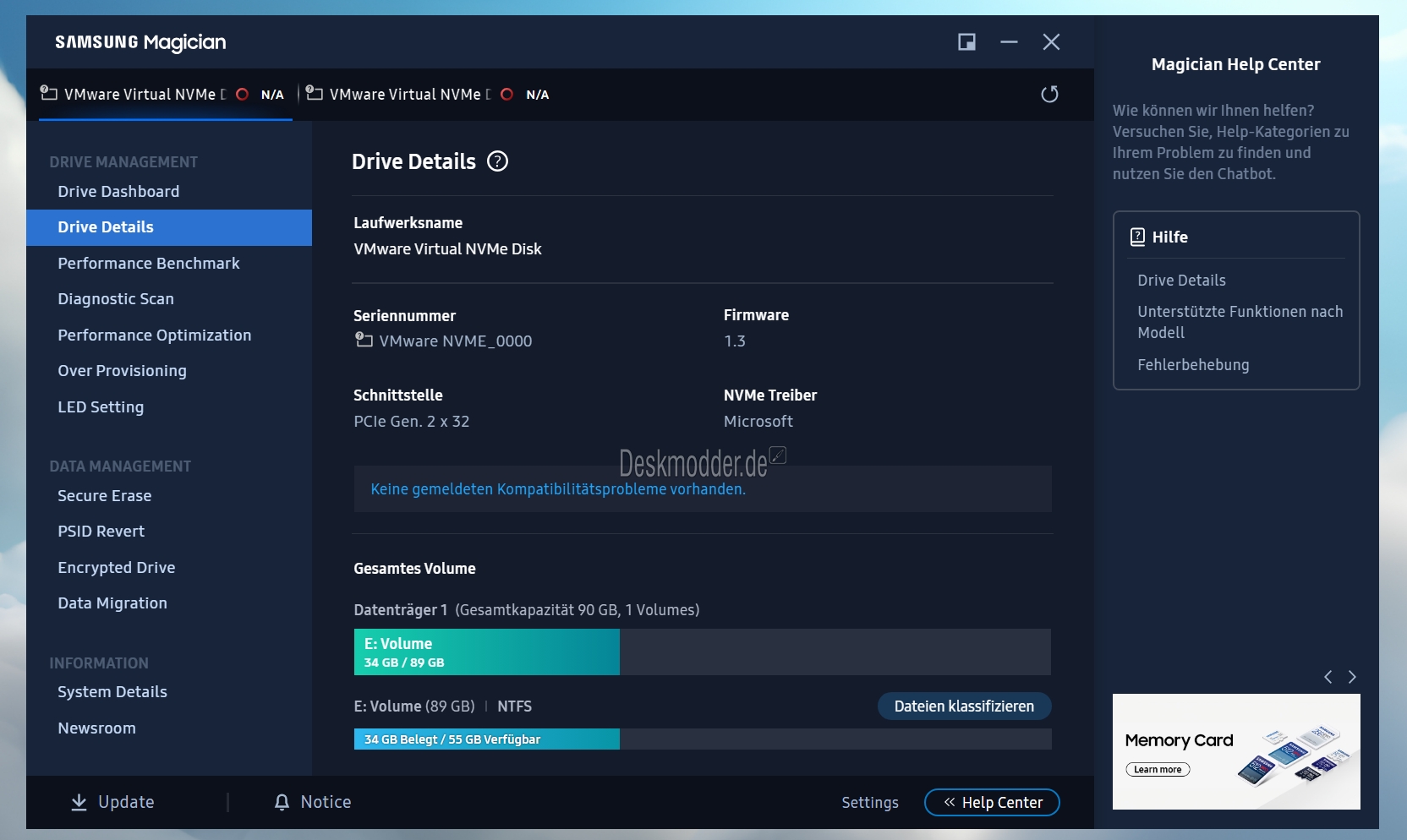Open Settings
Screen dimensions: 1407x840
click(x=870, y=803)
